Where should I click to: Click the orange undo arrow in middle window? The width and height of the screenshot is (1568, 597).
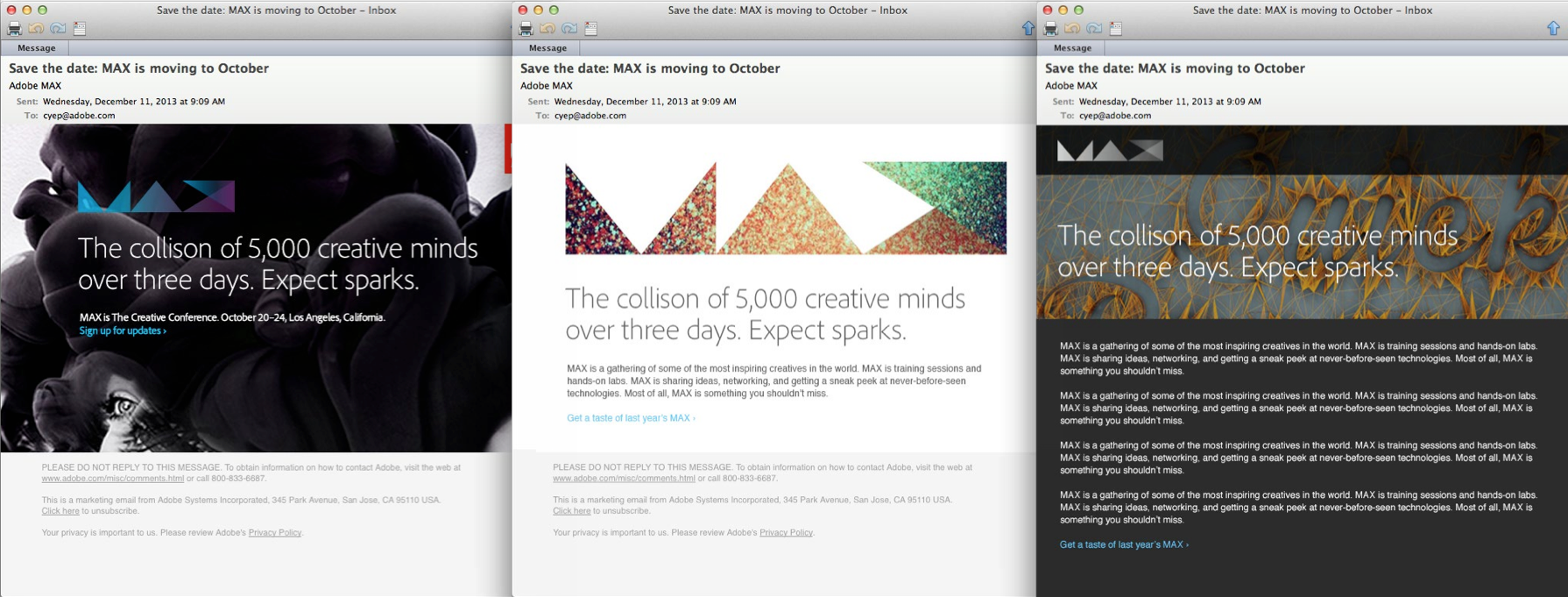(x=547, y=29)
